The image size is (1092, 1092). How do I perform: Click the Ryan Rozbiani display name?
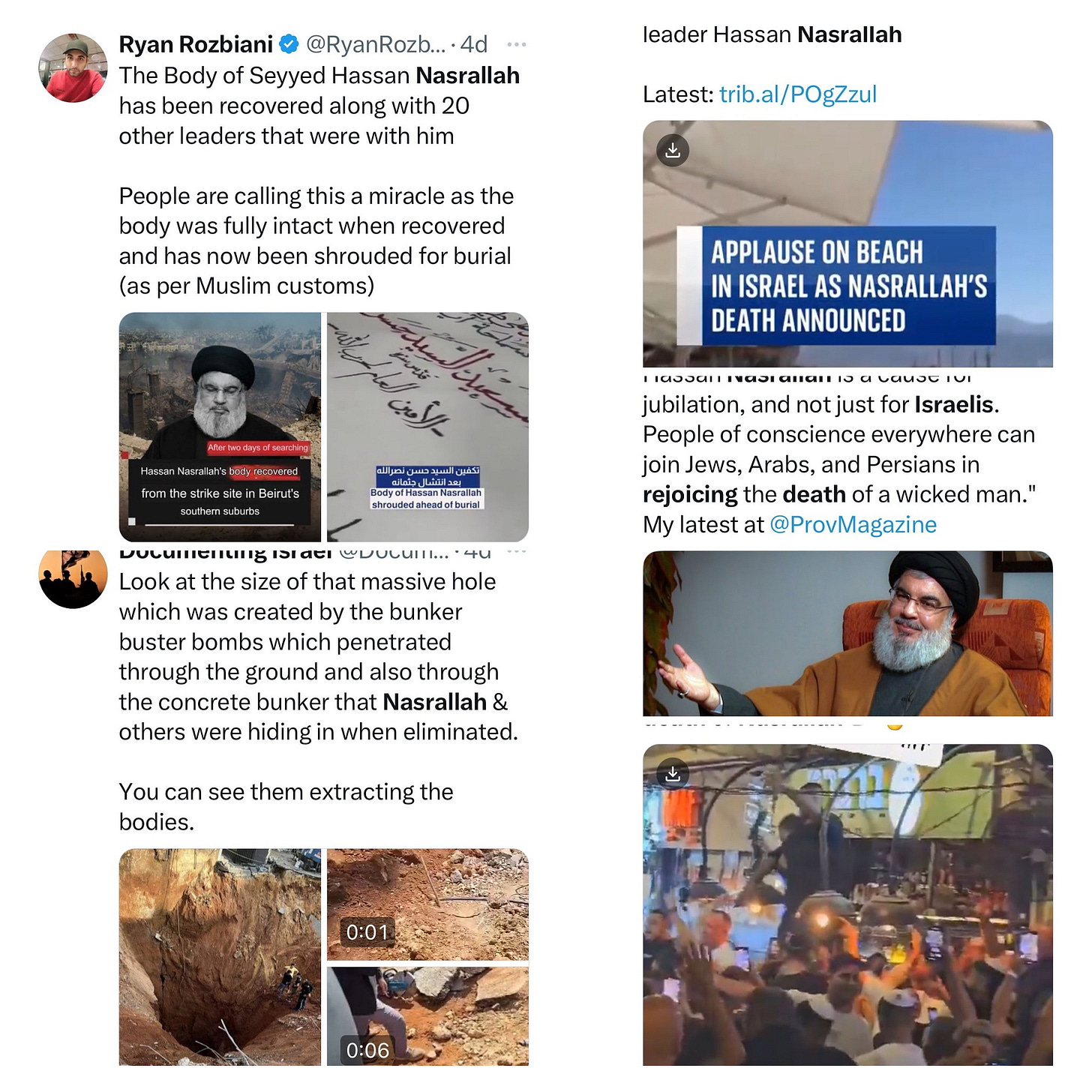[196, 45]
